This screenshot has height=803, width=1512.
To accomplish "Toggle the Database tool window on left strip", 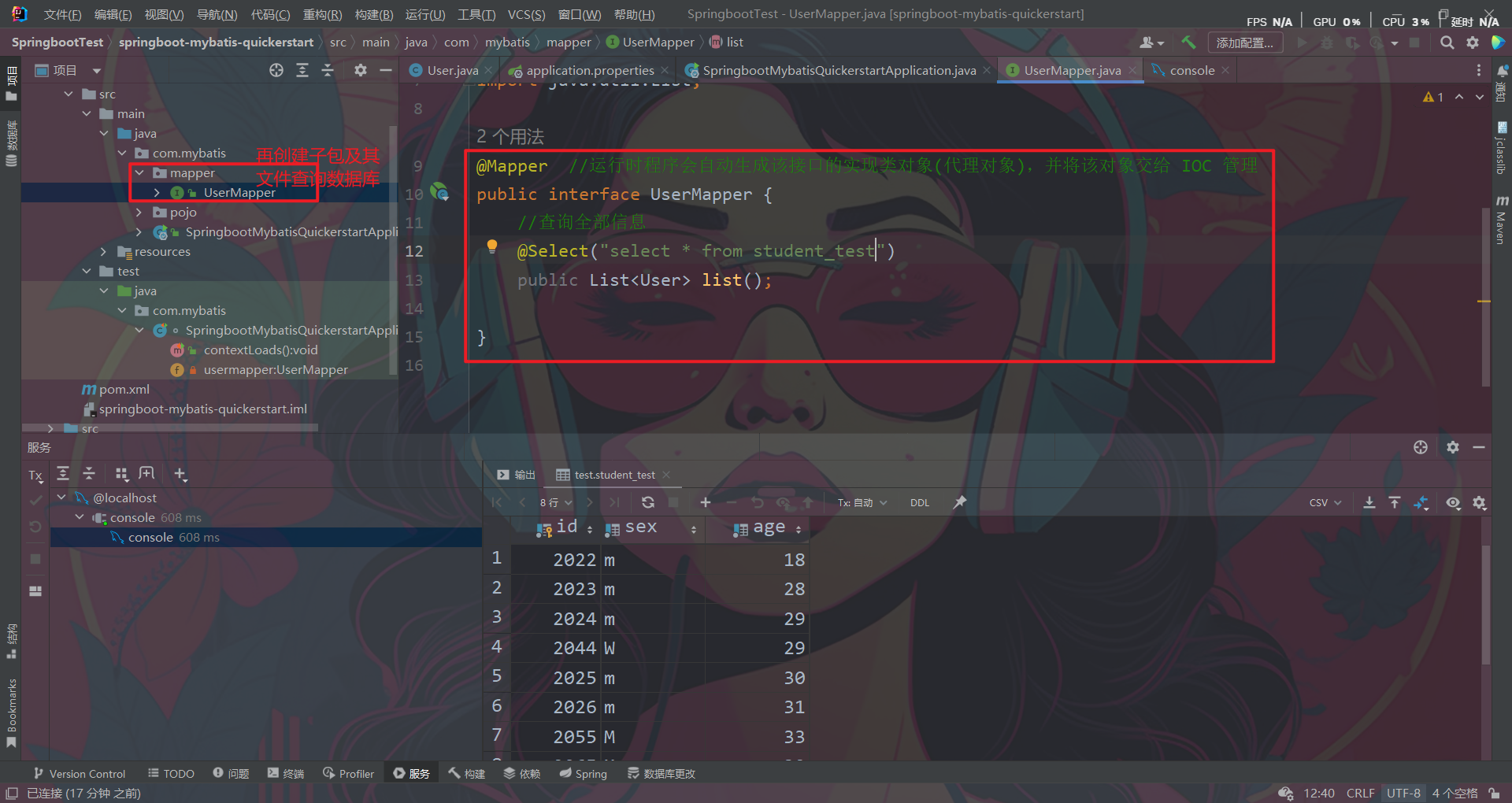I will pyautogui.click(x=11, y=144).
